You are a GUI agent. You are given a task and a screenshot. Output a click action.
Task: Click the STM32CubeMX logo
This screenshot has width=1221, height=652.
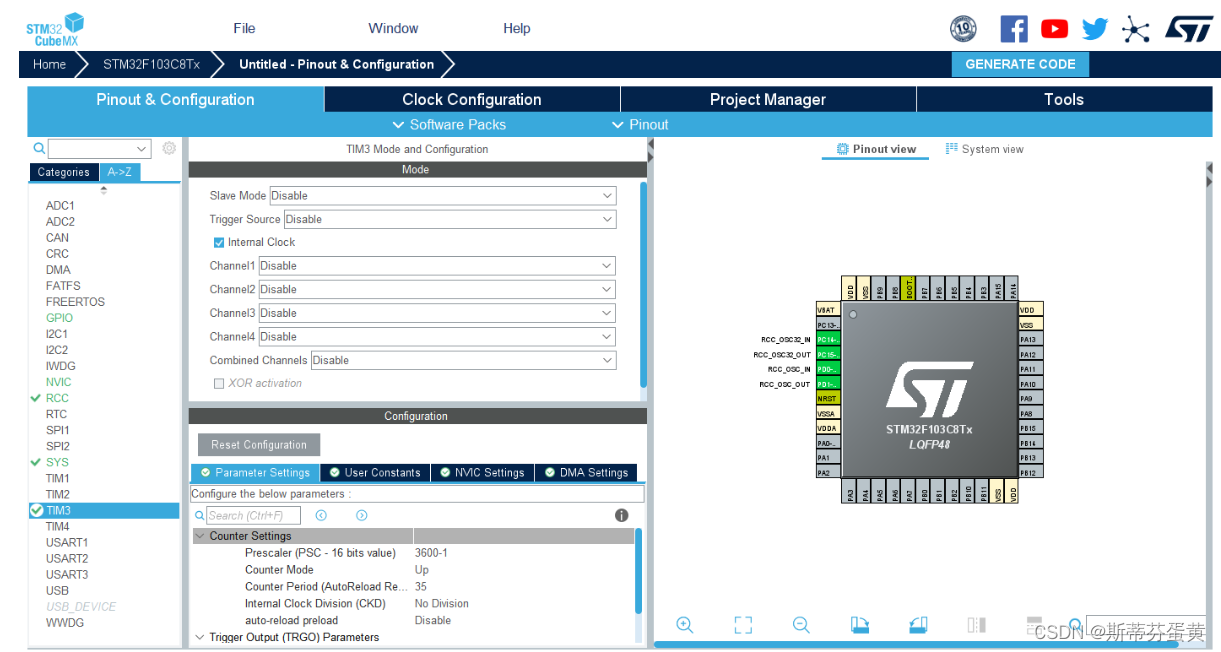coord(55,28)
